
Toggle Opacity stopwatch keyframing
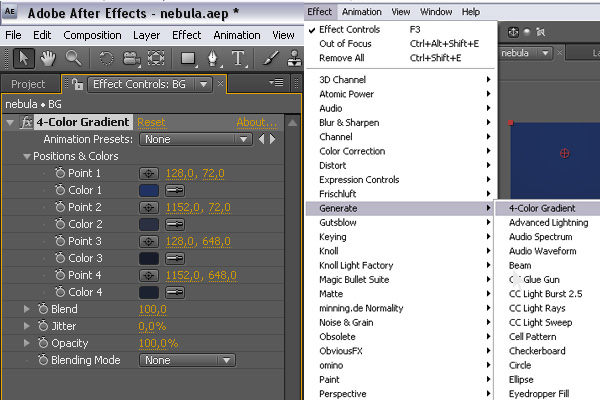(x=43, y=343)
